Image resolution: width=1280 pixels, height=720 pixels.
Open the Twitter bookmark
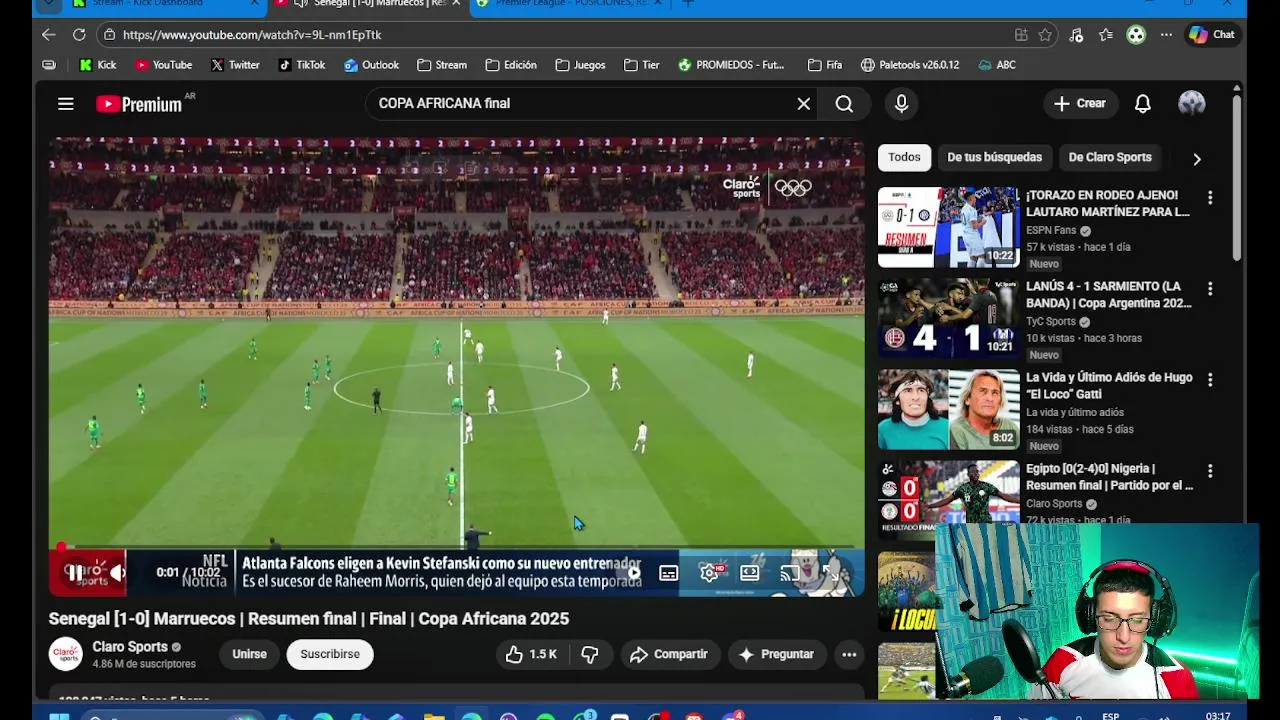235,65
